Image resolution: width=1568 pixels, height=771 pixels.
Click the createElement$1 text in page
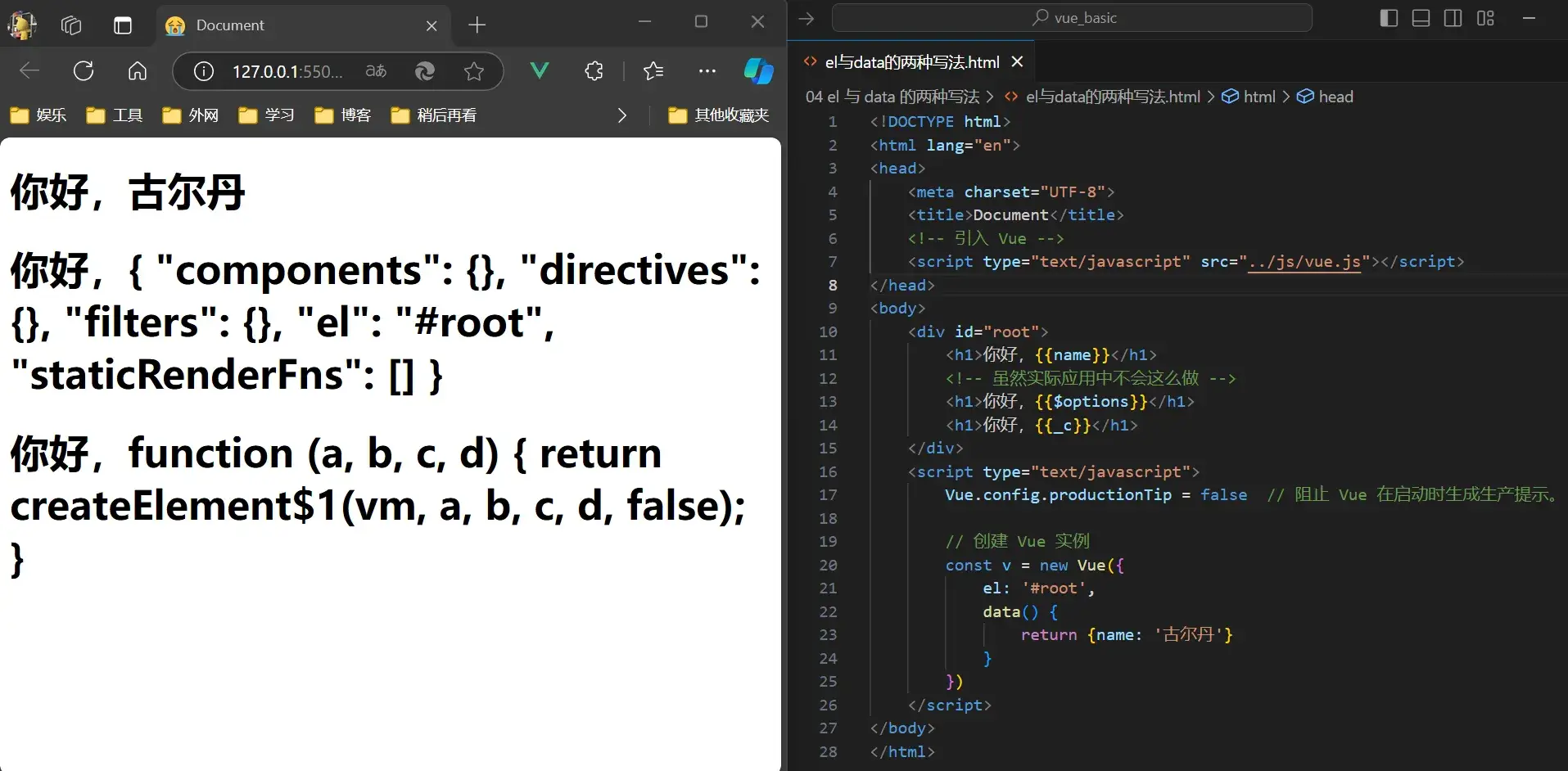174,506
